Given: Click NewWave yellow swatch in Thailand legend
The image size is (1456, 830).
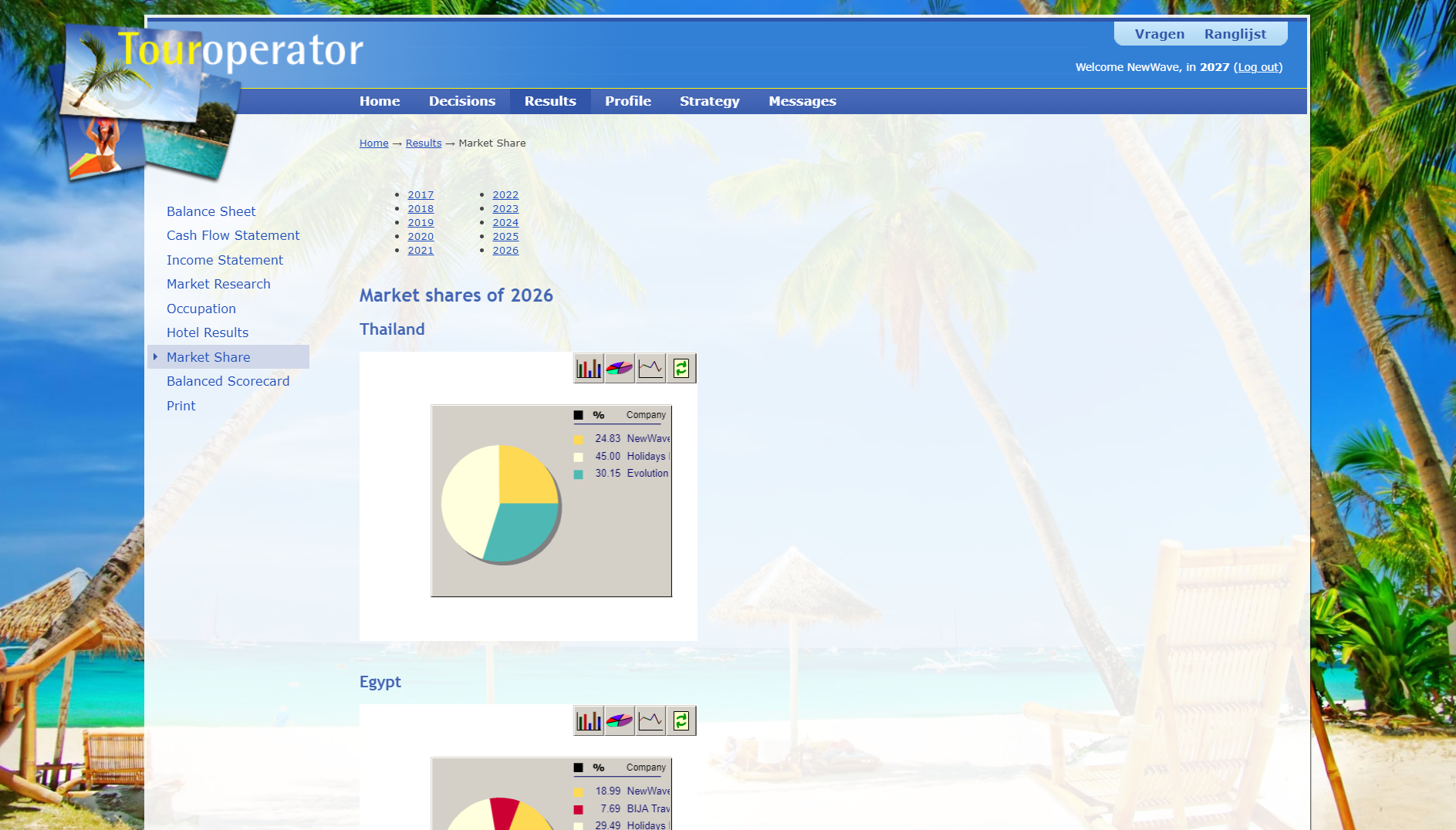Looking at the screenshot, I should coord(578,439).
